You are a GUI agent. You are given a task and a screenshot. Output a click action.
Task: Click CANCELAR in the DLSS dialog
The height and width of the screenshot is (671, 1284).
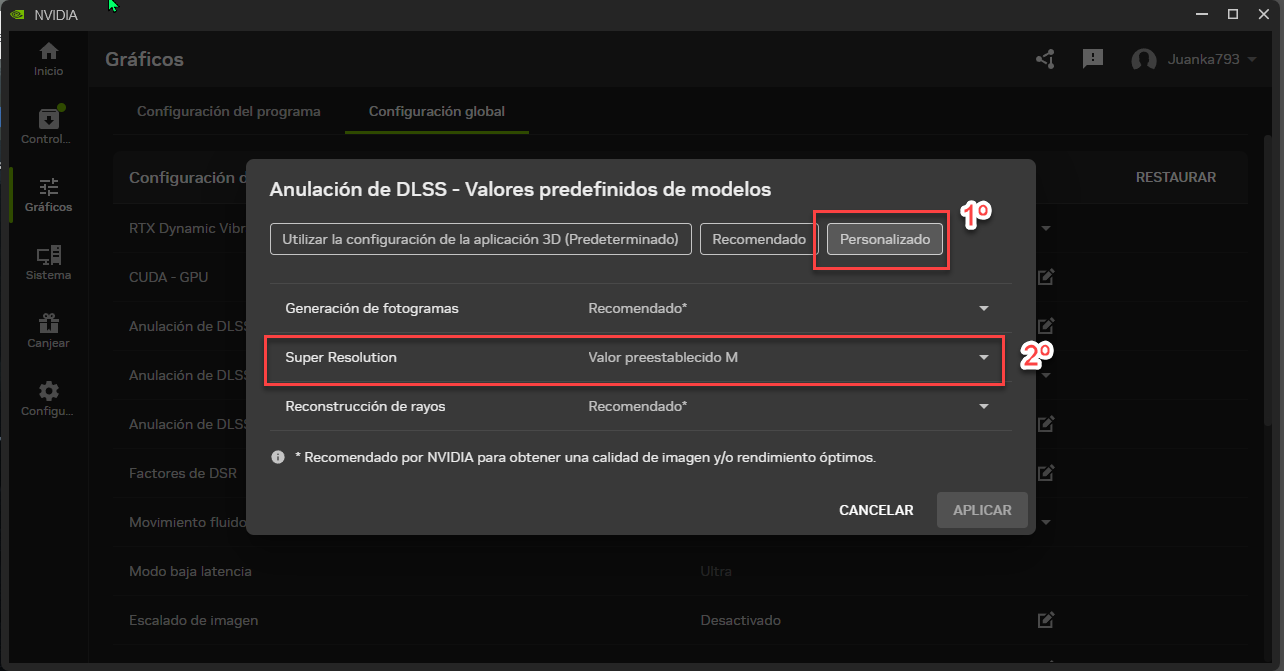pos(876,510)
